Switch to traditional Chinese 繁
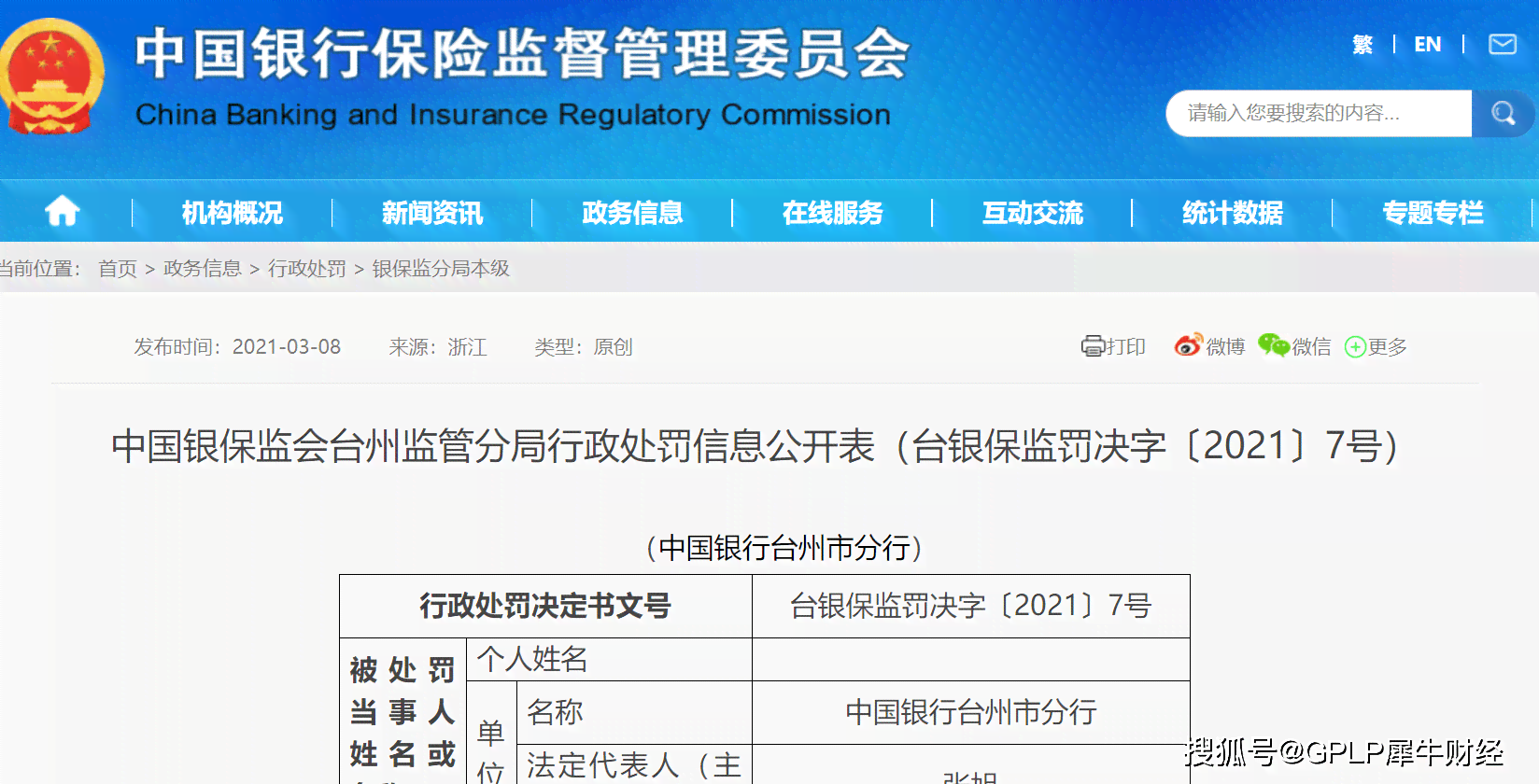1539x784 pixels. pyautogui.click(x=1363, y=44)
